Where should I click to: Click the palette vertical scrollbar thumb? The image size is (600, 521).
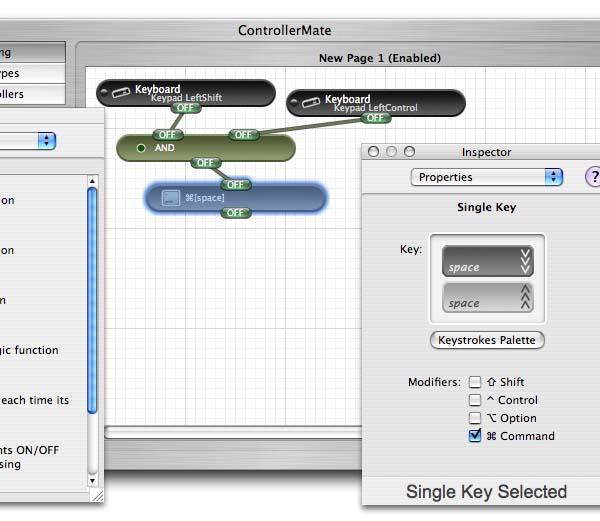tap(92, 301)
